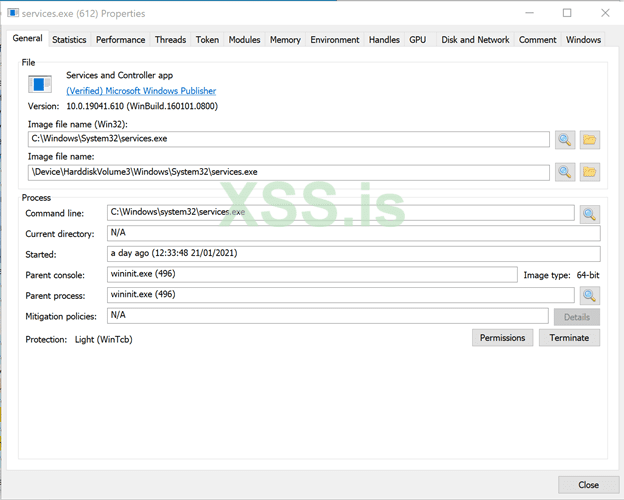View the Modules tab
The width and height of the screenshot is (624, 500).
[x=244, y=40]
